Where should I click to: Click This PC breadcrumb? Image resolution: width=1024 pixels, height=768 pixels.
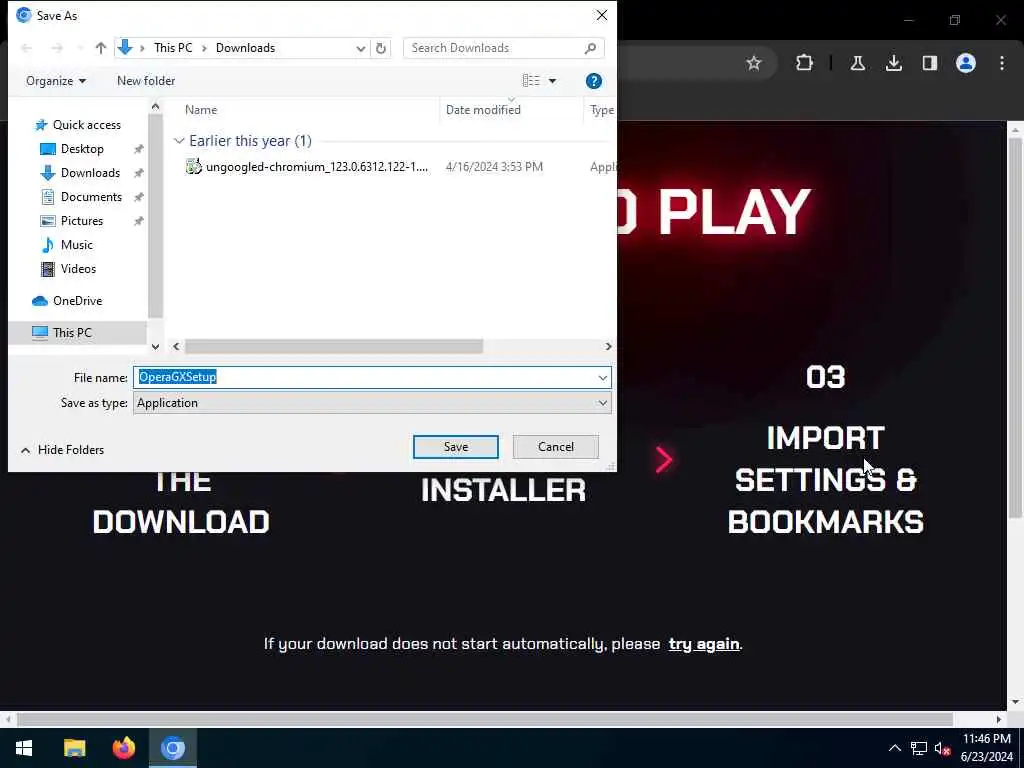click(173, 48)
